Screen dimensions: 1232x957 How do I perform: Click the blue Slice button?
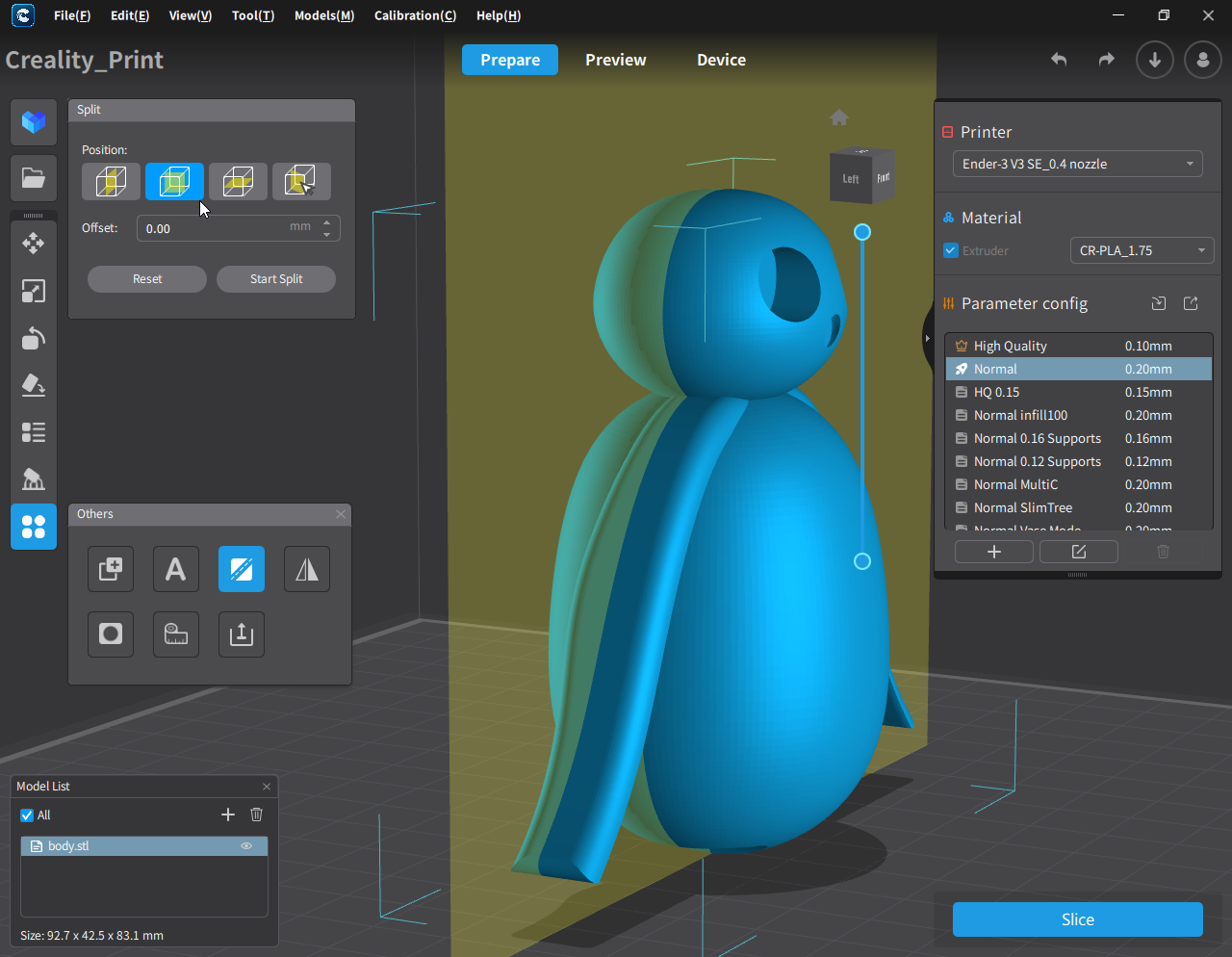point(1077,919)
